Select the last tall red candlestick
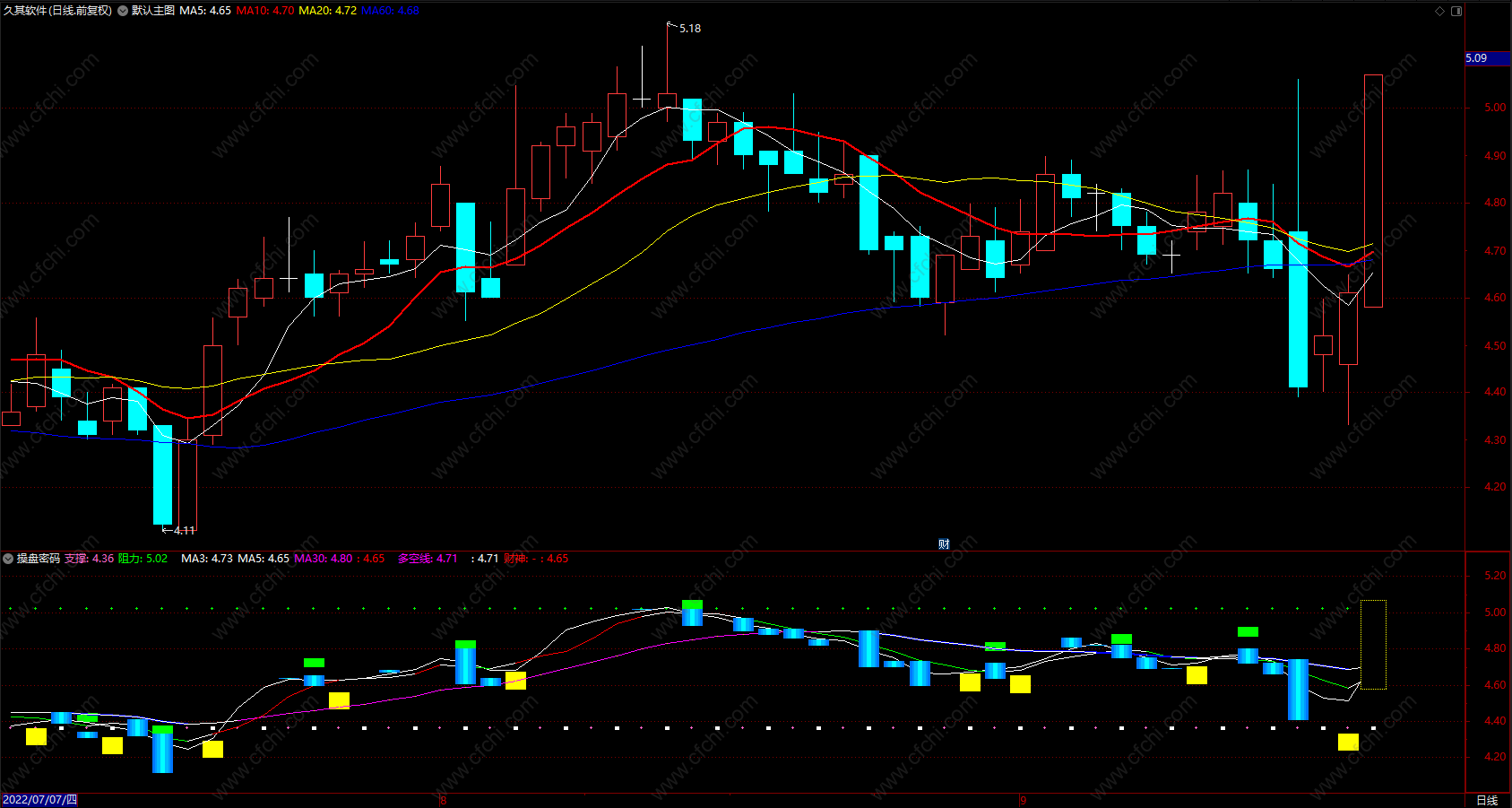The width and height of the screenshot is (1512, 808). pos(1373,191)
